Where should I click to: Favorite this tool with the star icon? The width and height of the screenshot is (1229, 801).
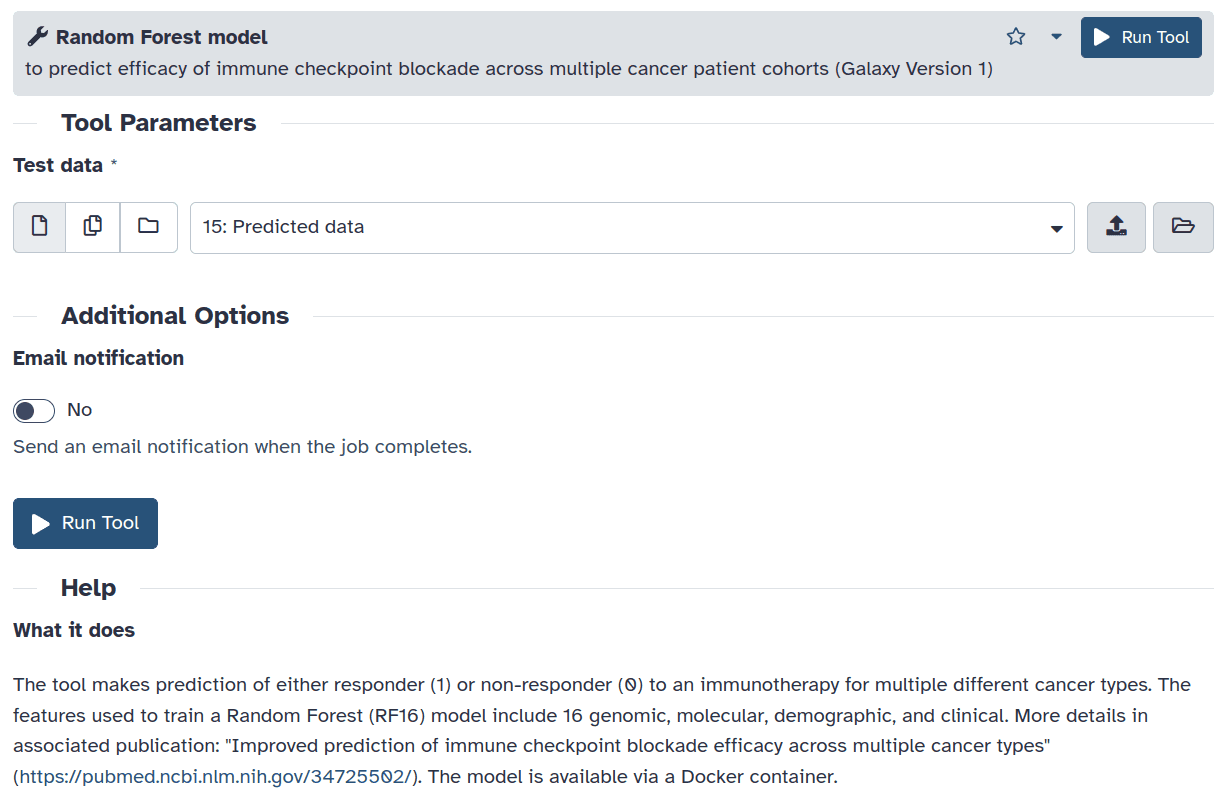point(1016,37)
